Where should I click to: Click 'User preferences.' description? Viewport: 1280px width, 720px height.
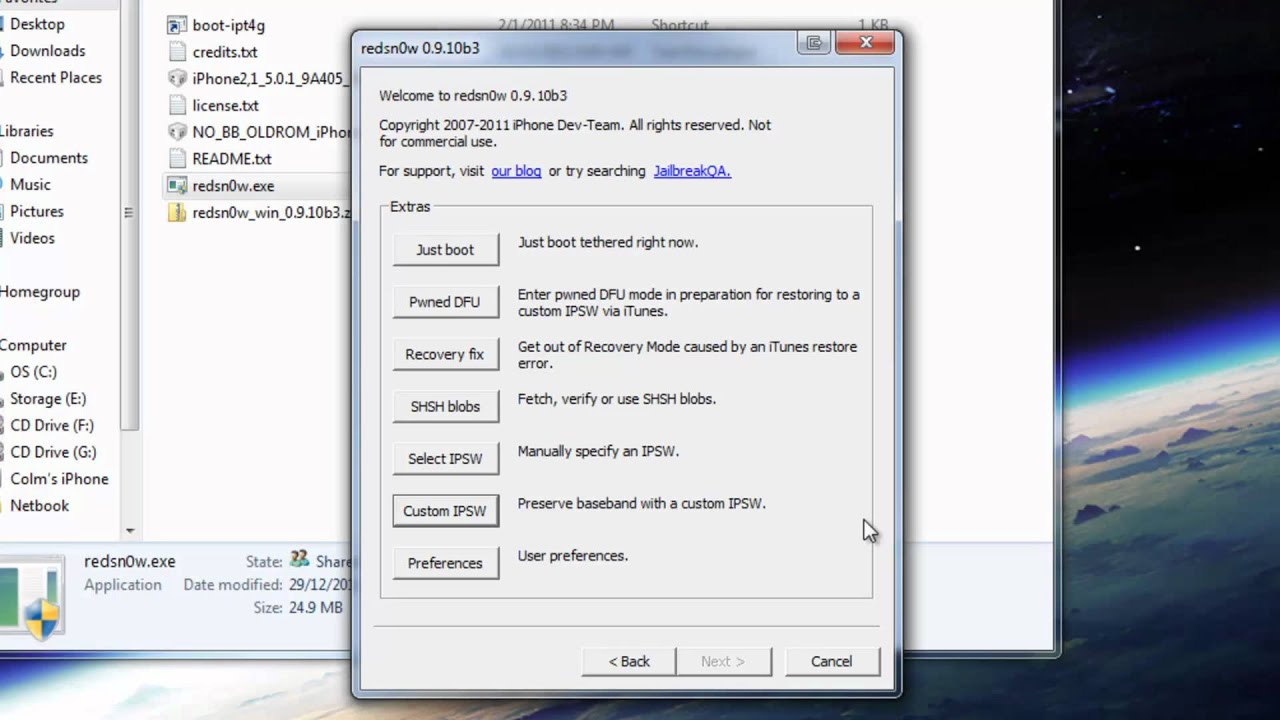tap(573, 556)
